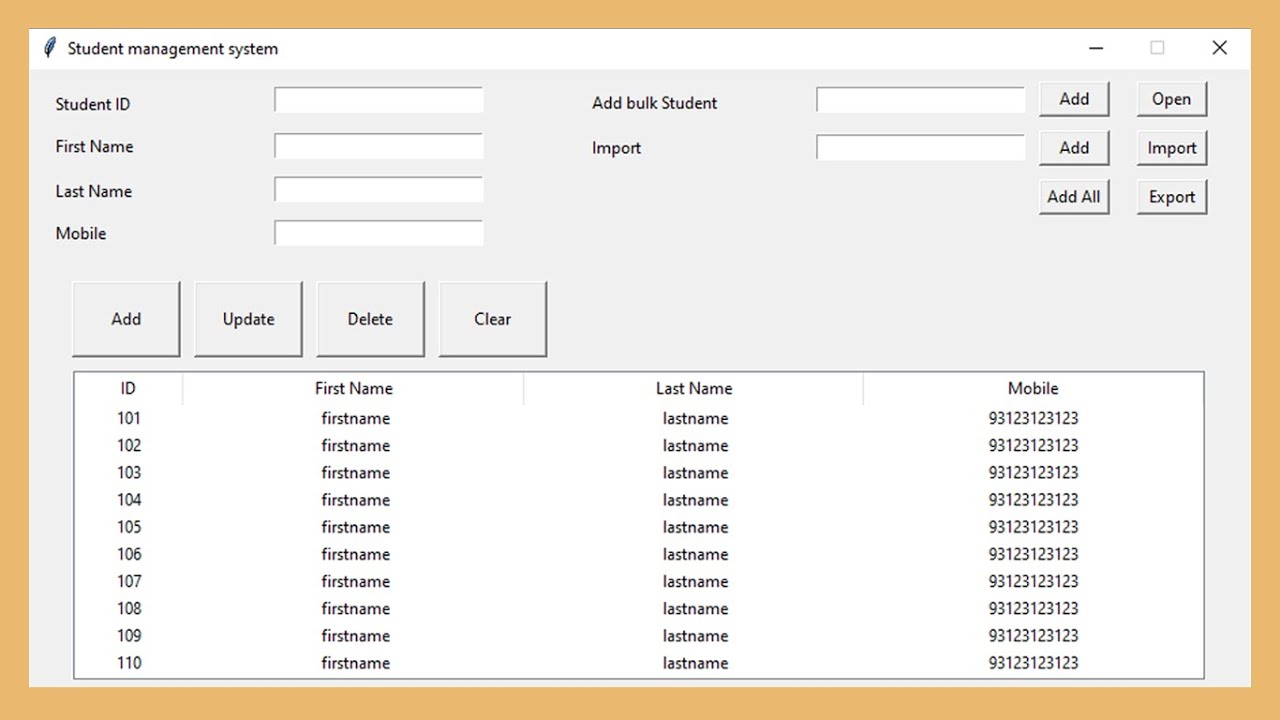The height and width of the screenshot is (720, 1280).
Task: Click mobile number in row 102
Action: tap(1033, 445)
